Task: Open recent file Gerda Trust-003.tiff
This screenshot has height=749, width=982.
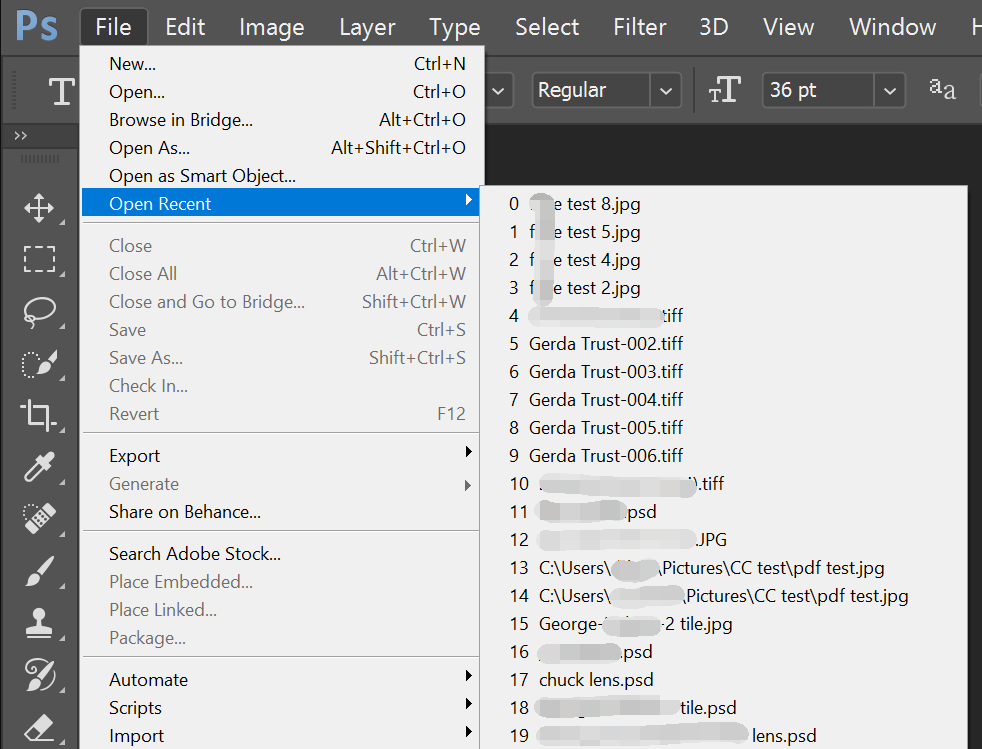Action: 723,371
